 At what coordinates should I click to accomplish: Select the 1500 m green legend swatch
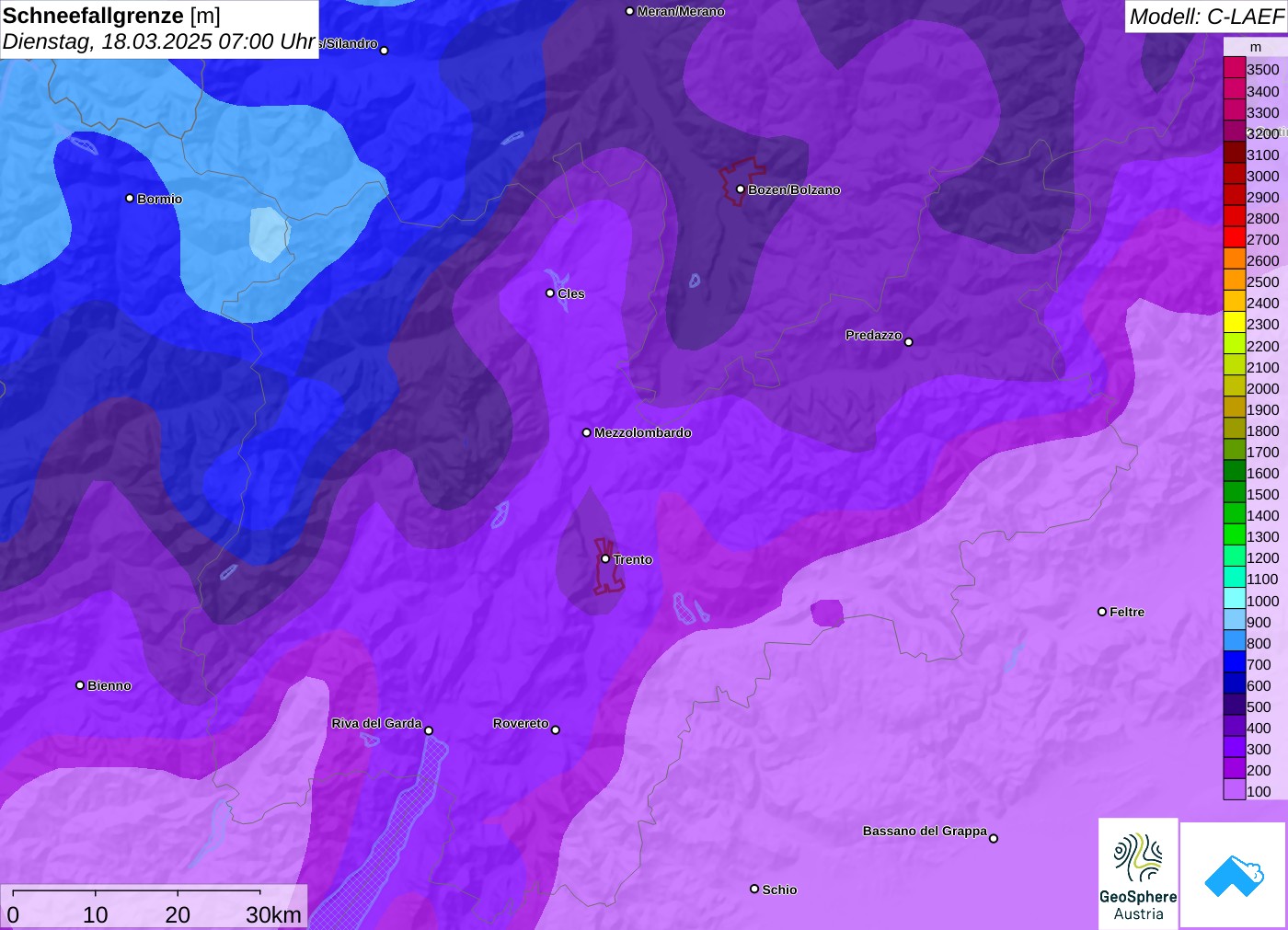(x=1235, y=493)
